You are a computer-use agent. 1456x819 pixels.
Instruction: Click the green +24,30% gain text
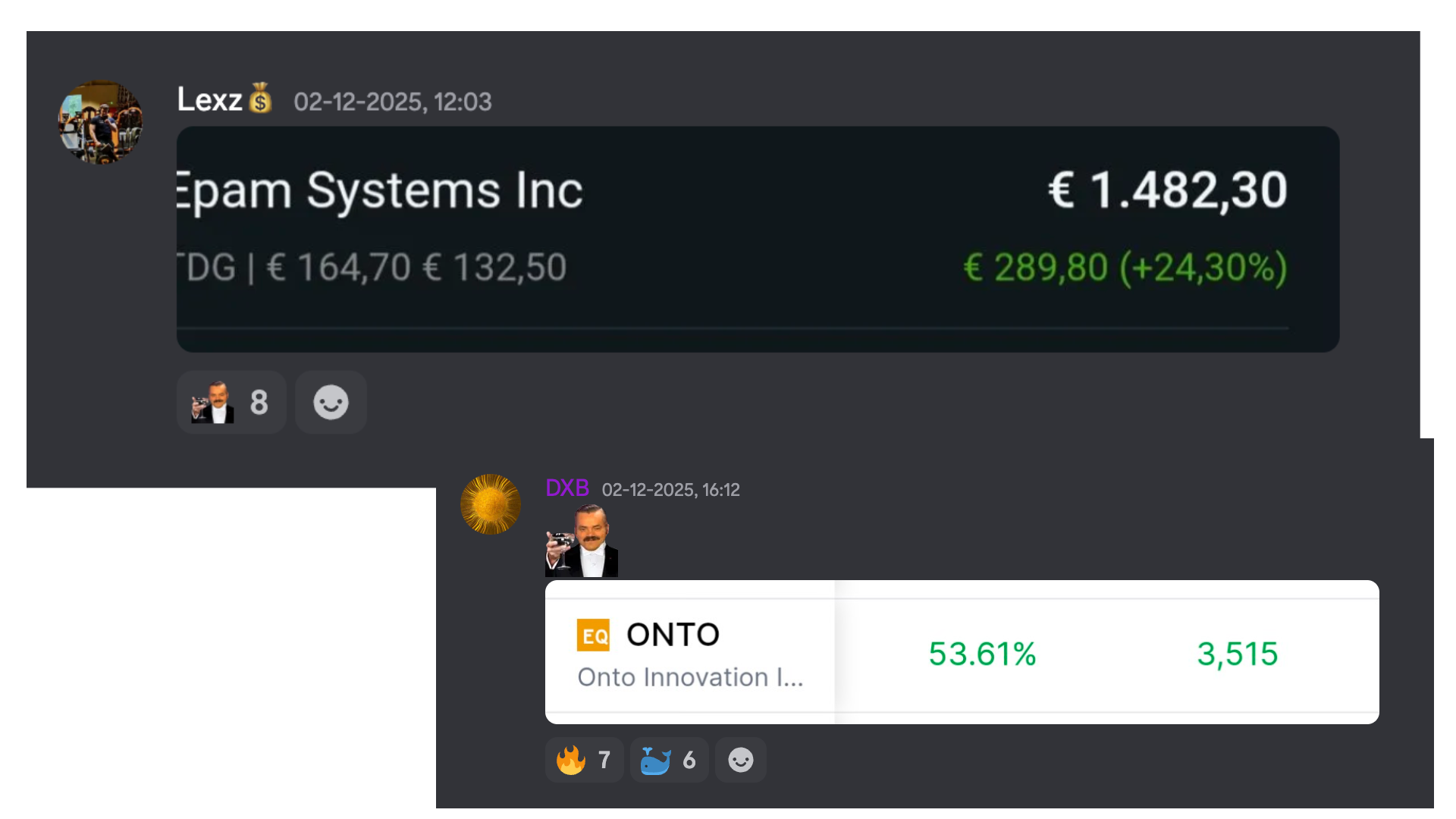pos(1202,268)
